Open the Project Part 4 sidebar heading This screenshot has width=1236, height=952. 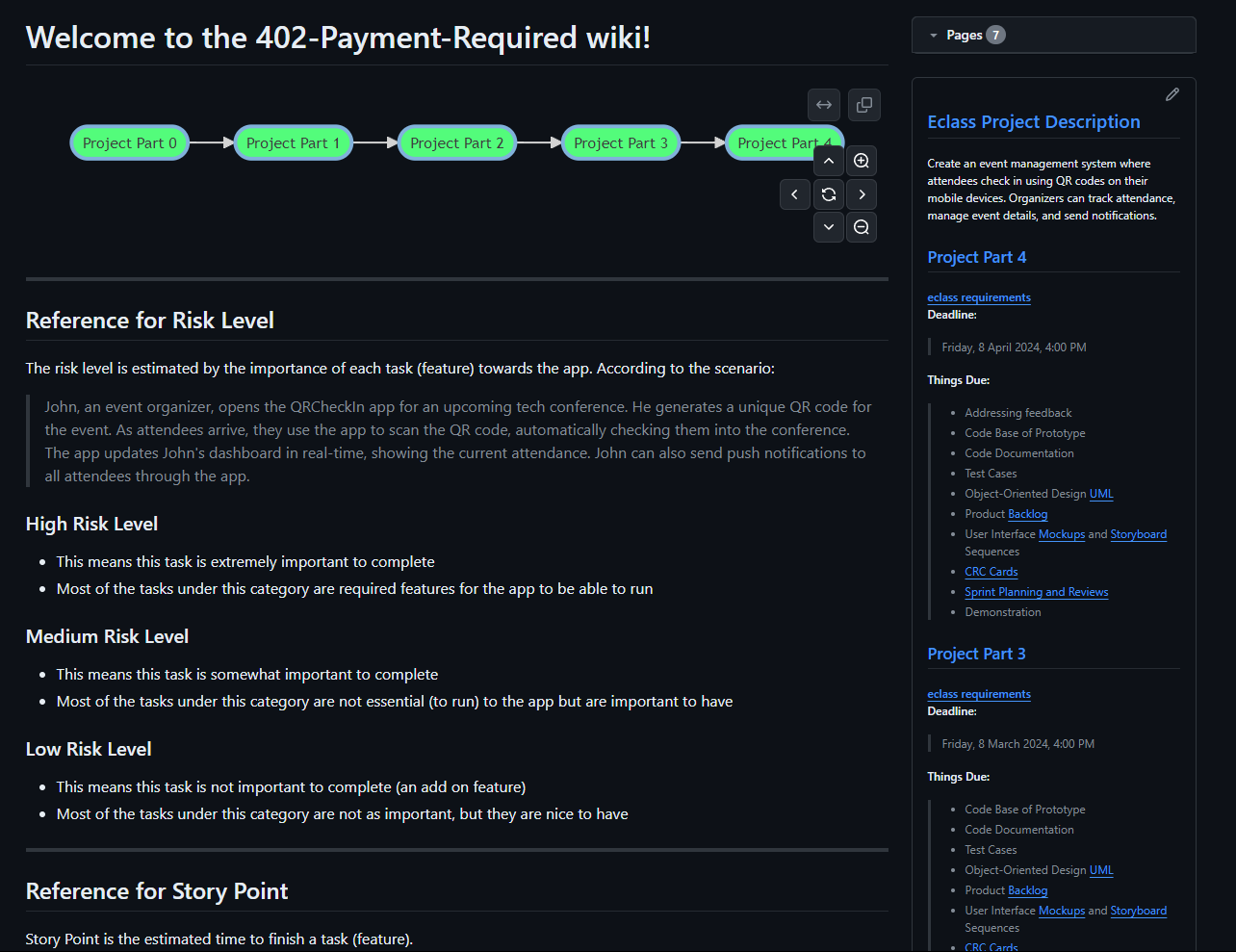pyautogui.click(x=976, y=257)
